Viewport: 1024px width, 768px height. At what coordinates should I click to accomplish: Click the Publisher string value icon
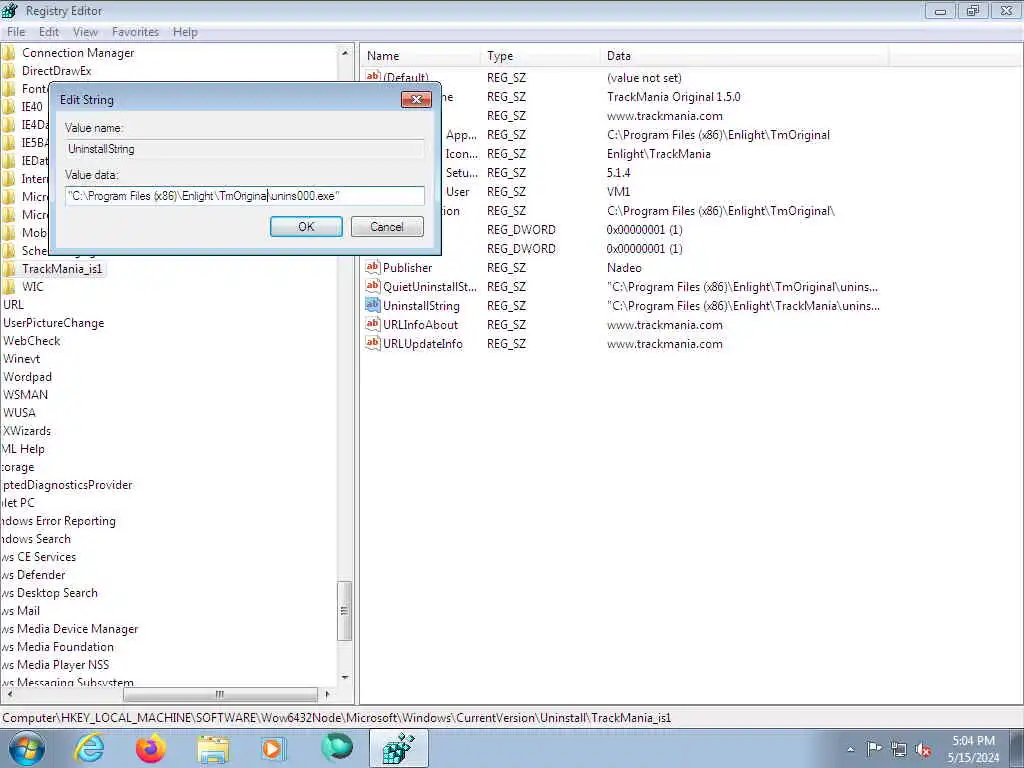(373, 267)
